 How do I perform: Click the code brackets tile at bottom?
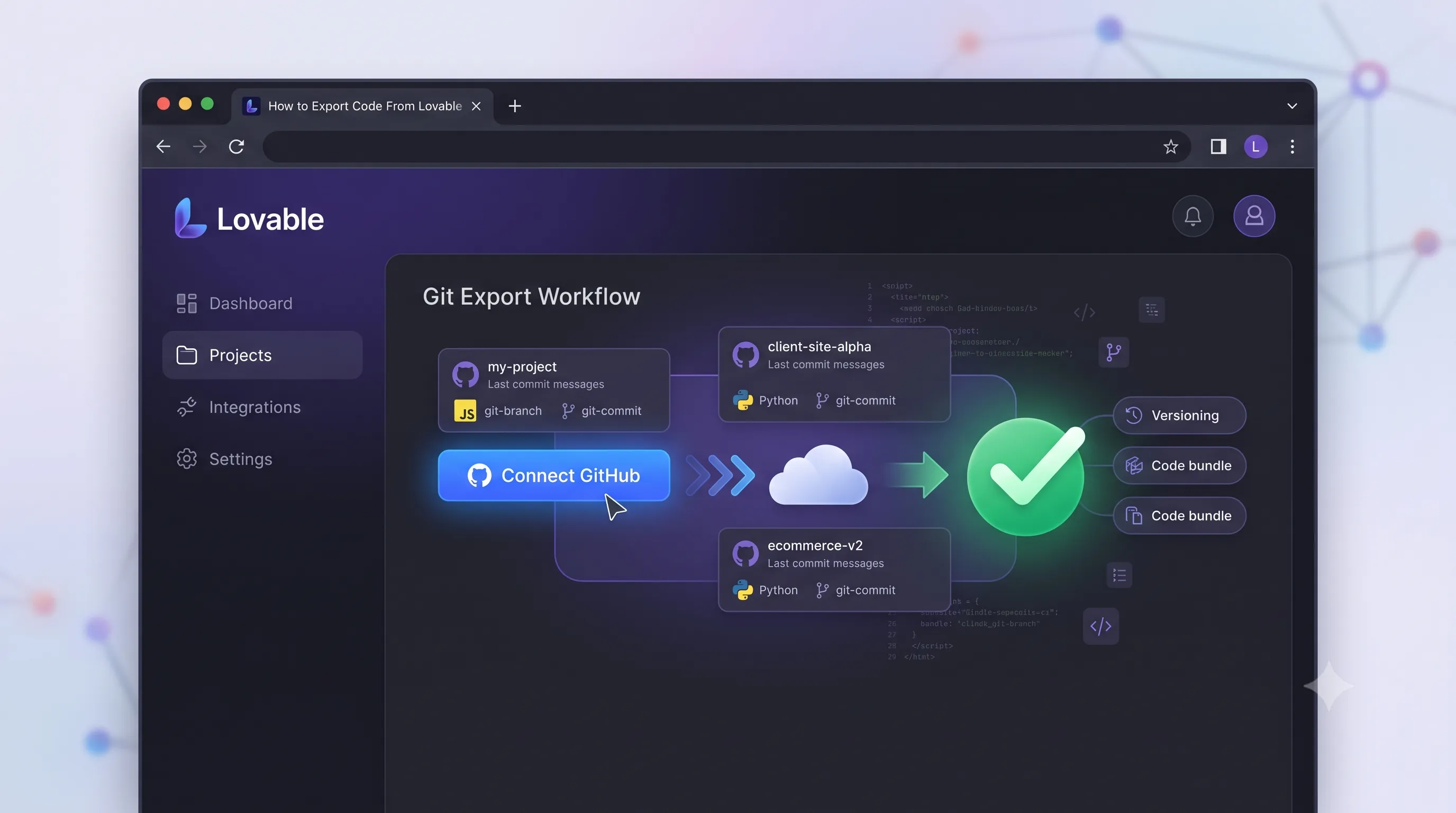click(x=1100, y=626)
